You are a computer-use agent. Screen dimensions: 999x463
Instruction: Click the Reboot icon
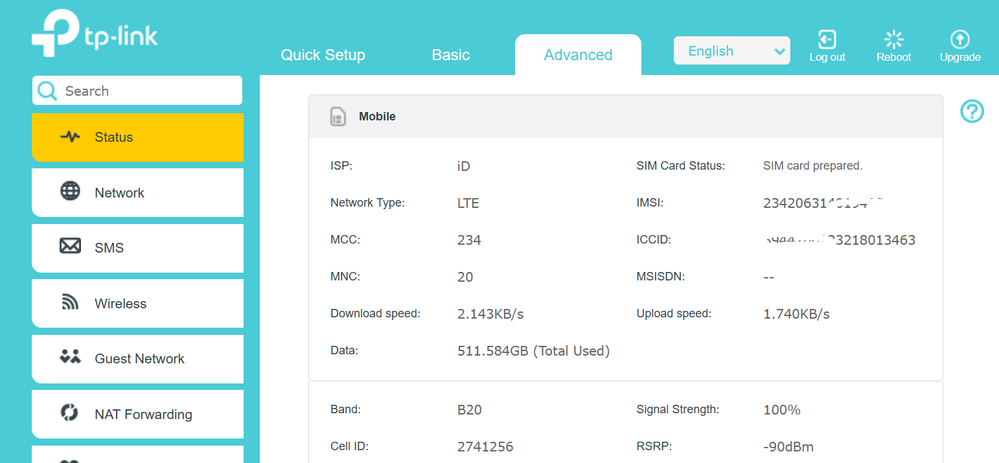894,39
